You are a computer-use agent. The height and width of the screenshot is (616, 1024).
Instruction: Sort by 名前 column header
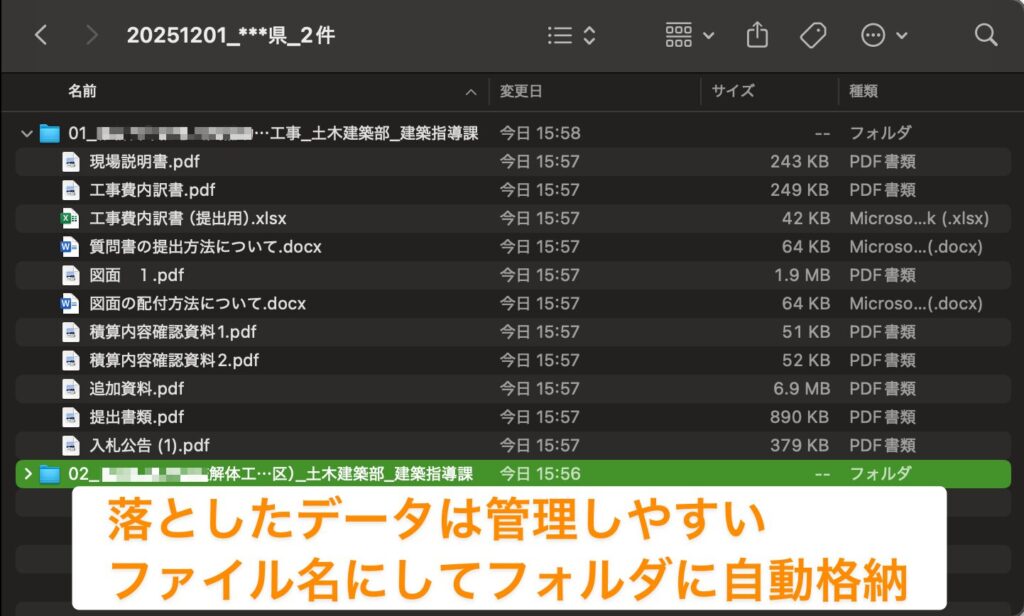[82, 91]
